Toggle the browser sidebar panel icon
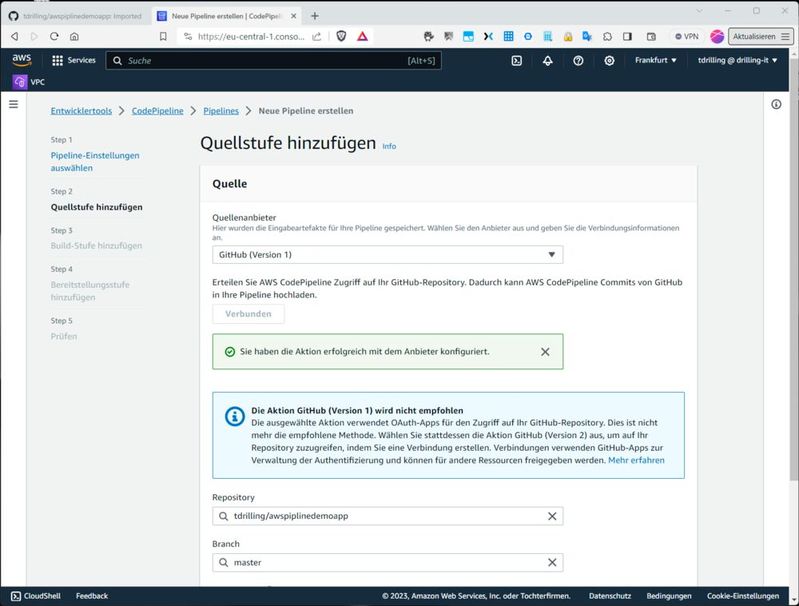 point(627,36)
